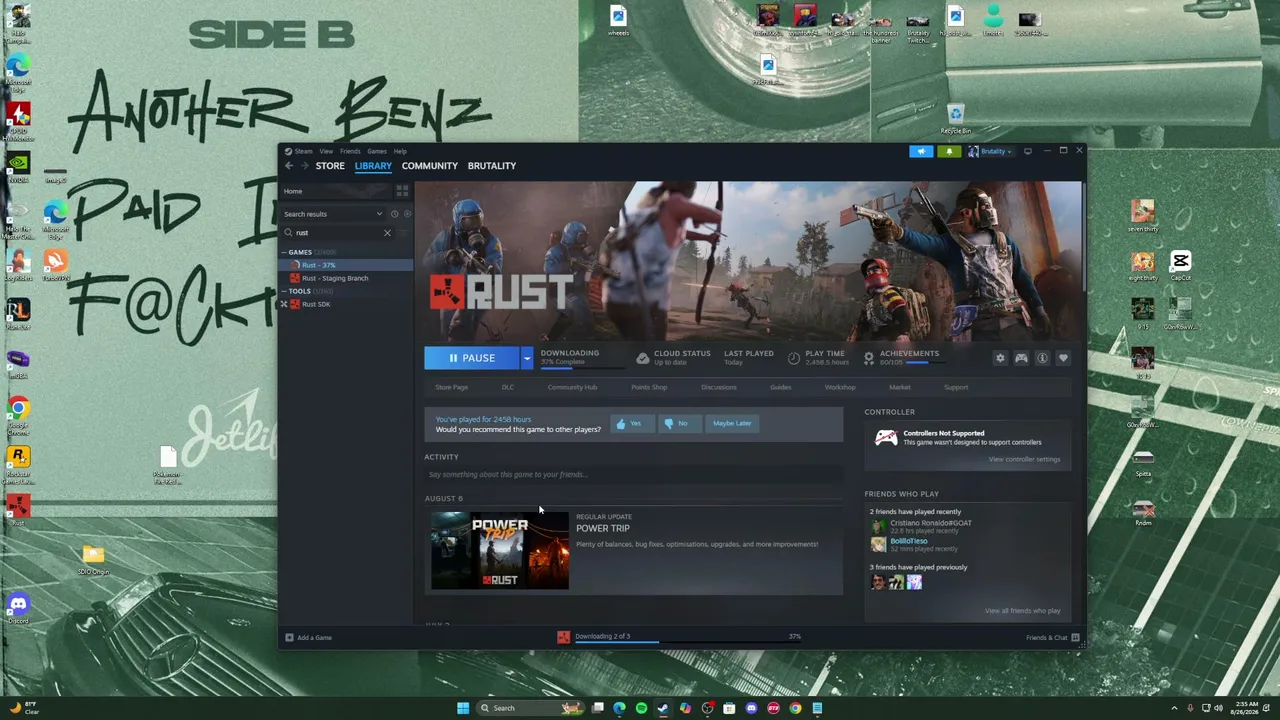Image resolution: width=1280 pixels, height=720 pixels.
Task: Open Rust Store Page link
Action: (x=451, y=387)
